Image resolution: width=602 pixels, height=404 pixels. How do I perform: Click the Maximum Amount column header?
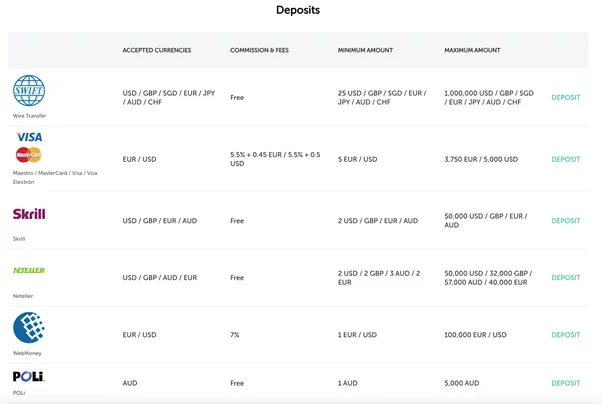point(472,50)
